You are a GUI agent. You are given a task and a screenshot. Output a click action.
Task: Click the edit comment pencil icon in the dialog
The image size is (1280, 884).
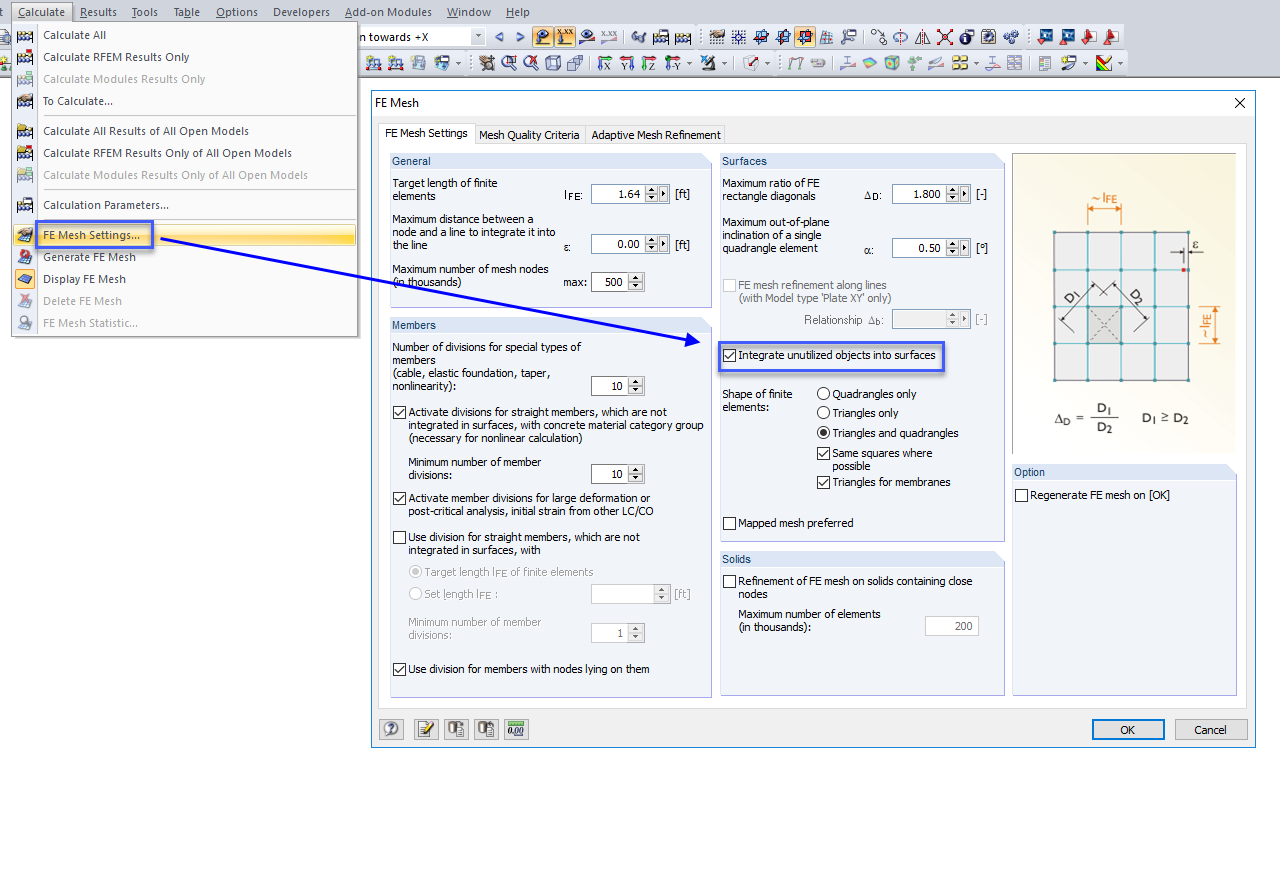point(426,729)
